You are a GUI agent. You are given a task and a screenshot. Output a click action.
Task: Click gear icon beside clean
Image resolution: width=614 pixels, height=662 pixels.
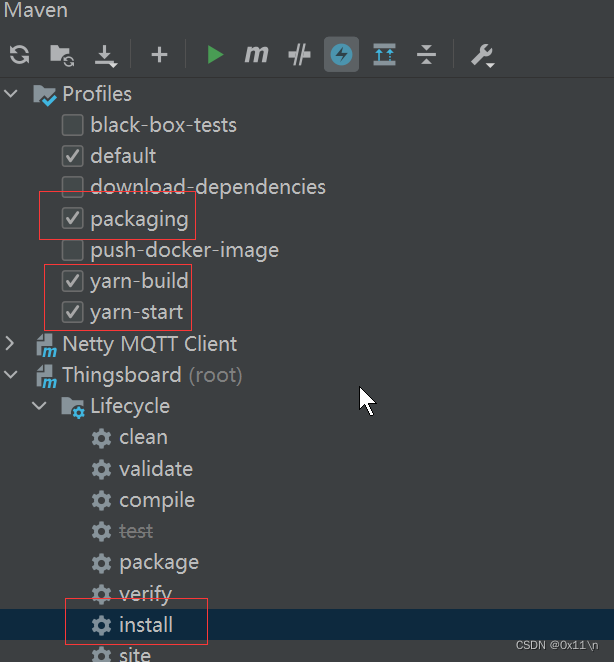(x=101, y=438)
